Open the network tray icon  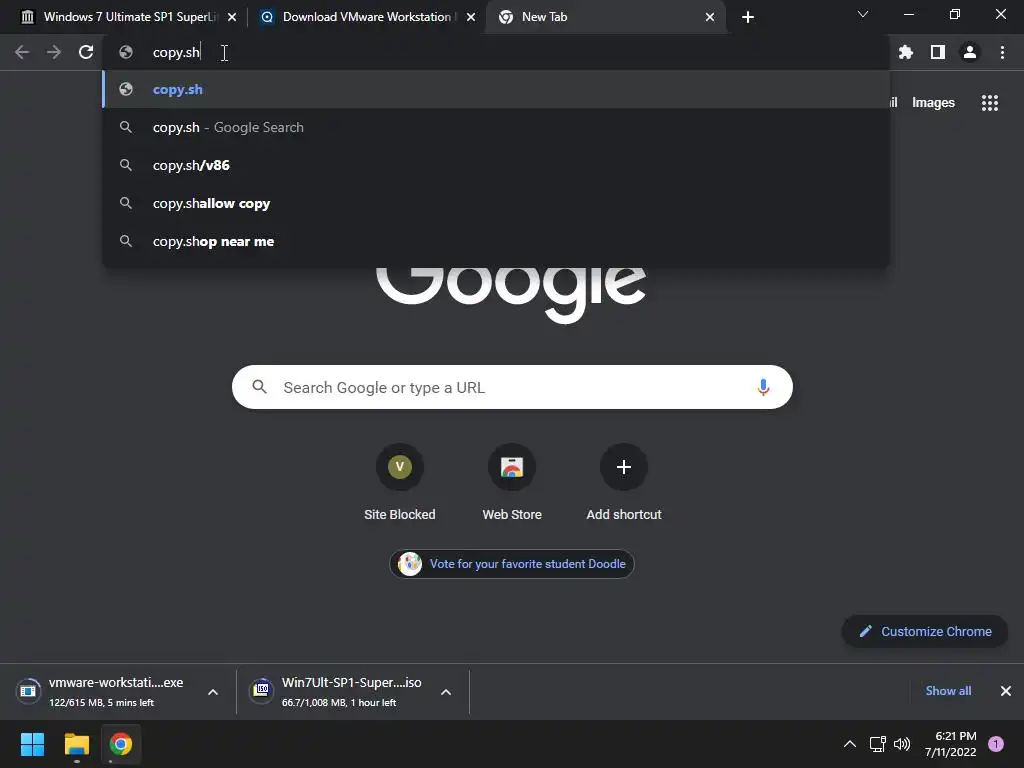[x=878, y=744]
